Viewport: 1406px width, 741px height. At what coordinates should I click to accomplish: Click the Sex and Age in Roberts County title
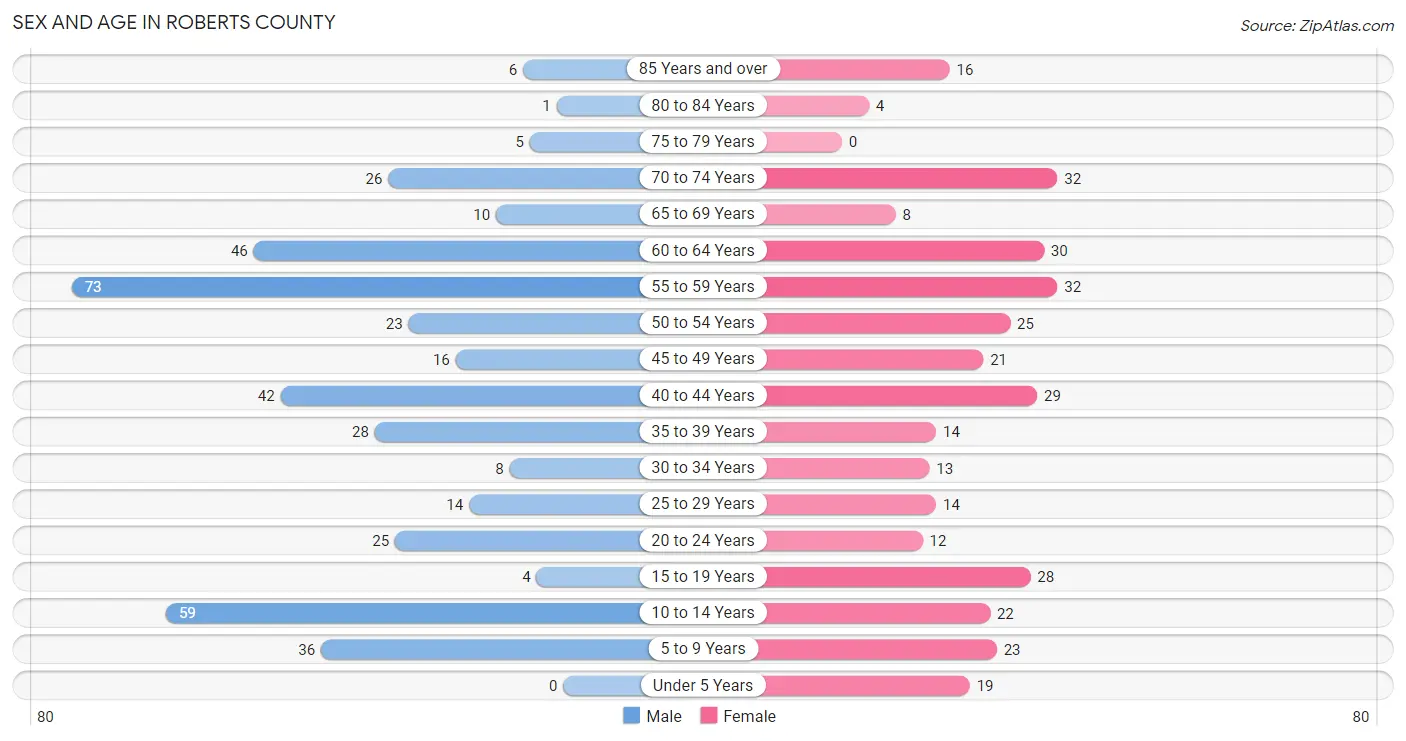click(x=174, y=22)
